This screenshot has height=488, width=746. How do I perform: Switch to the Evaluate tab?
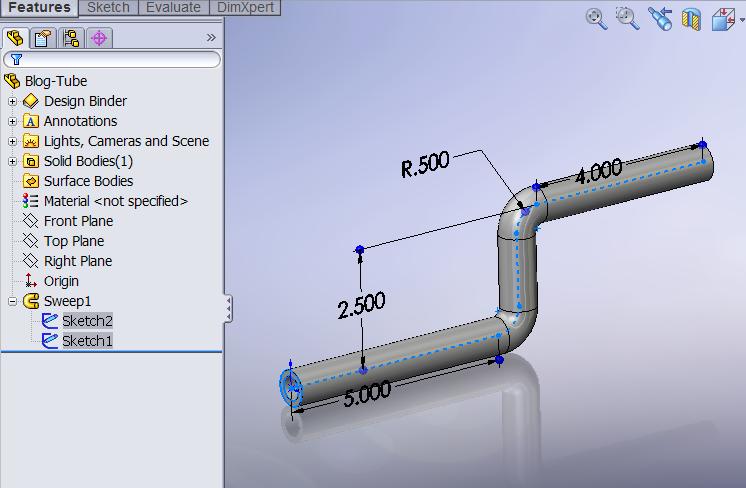pyautogui.click(x=174, y=7)
